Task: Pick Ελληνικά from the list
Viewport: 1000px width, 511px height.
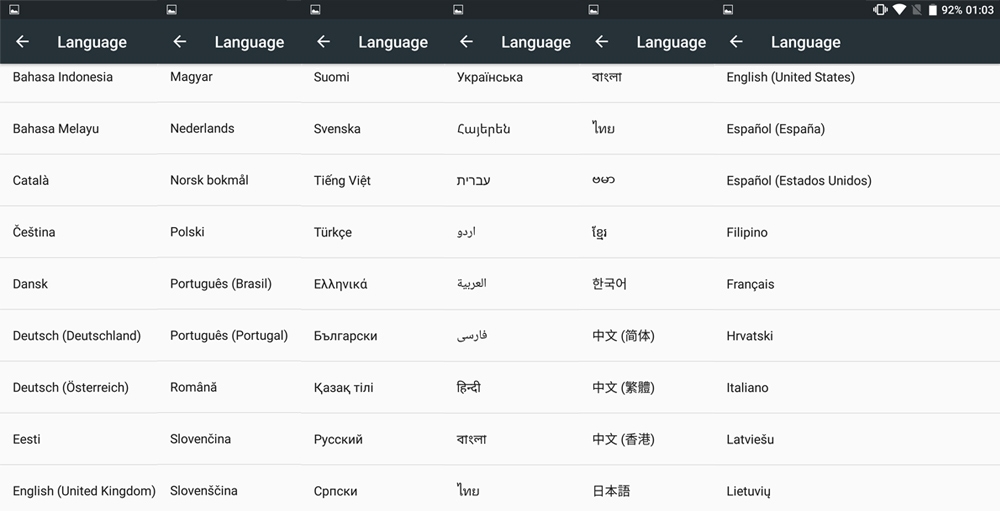Action: coord(340,284)
